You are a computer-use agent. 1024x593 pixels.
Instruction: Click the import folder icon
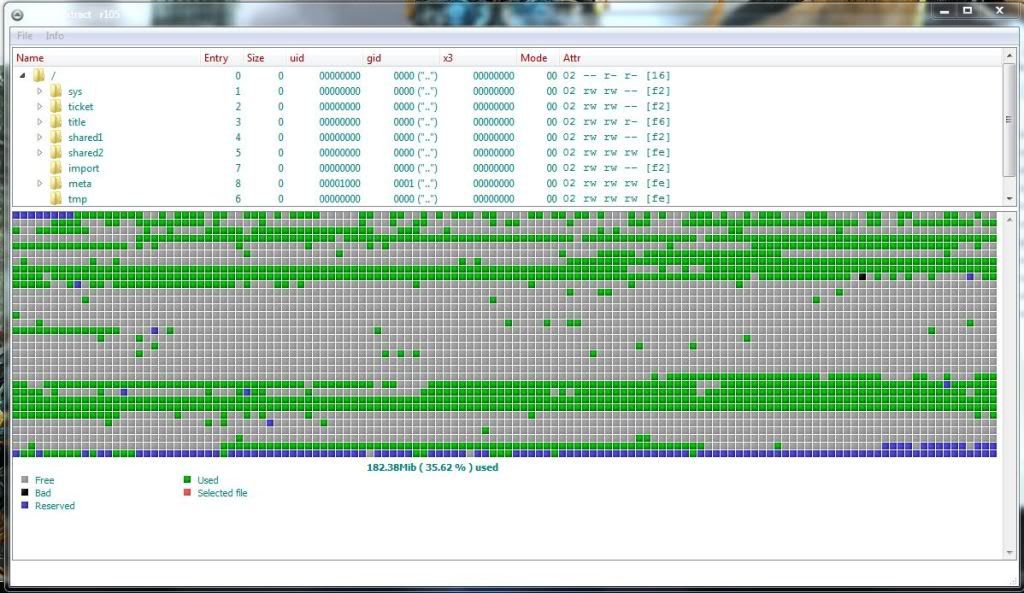56,168
